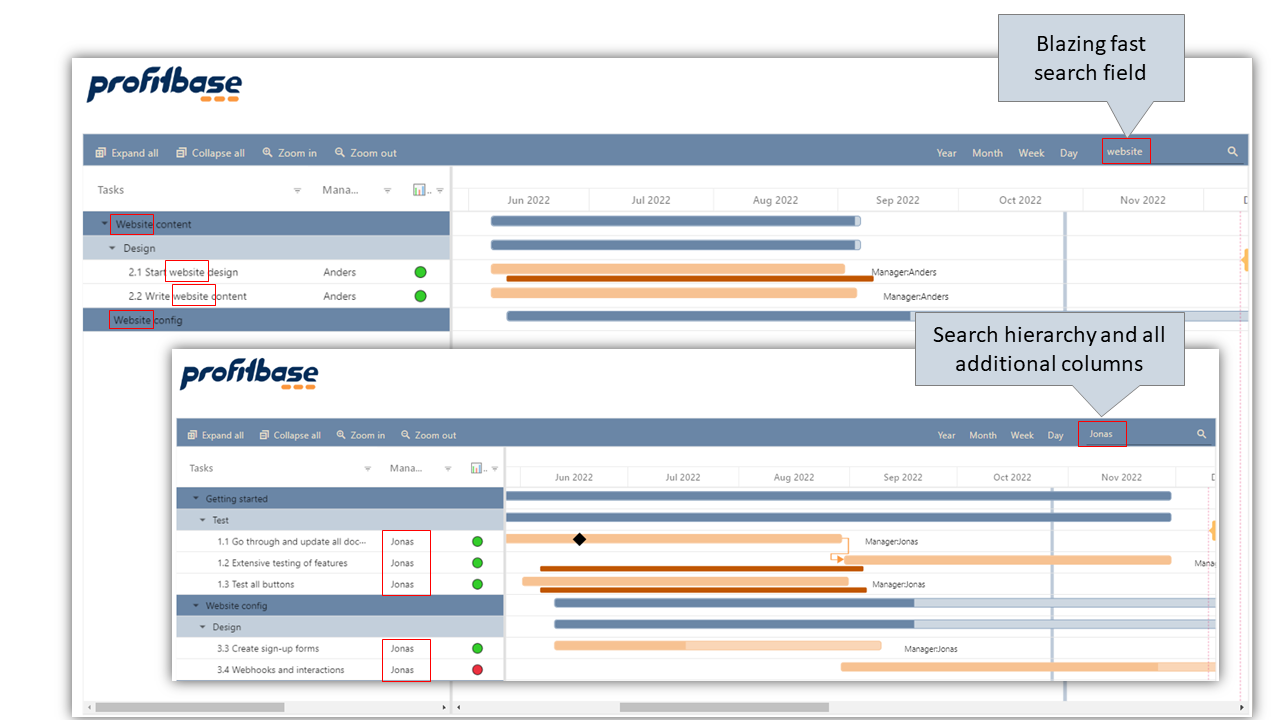Switch lower timeline to Week view
This screenshot has height=720, width=1280.
click(x=1022, y=435)
